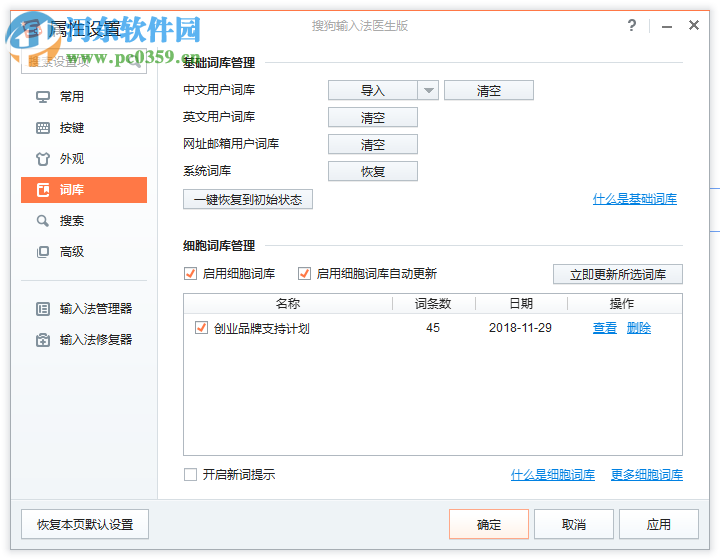
Task: Click the shirt icon beside 外观
Action: [x=43, y=159]
